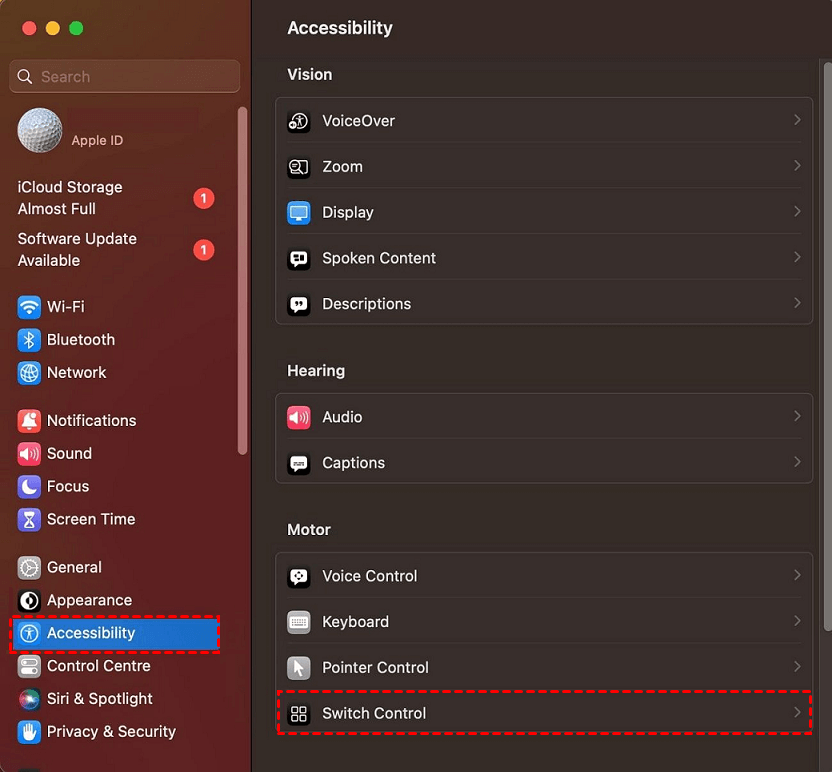Go to Privacy & Security section
Image resolution: width=832 pixels, height=772 pixels.
(x=111, y=732)
